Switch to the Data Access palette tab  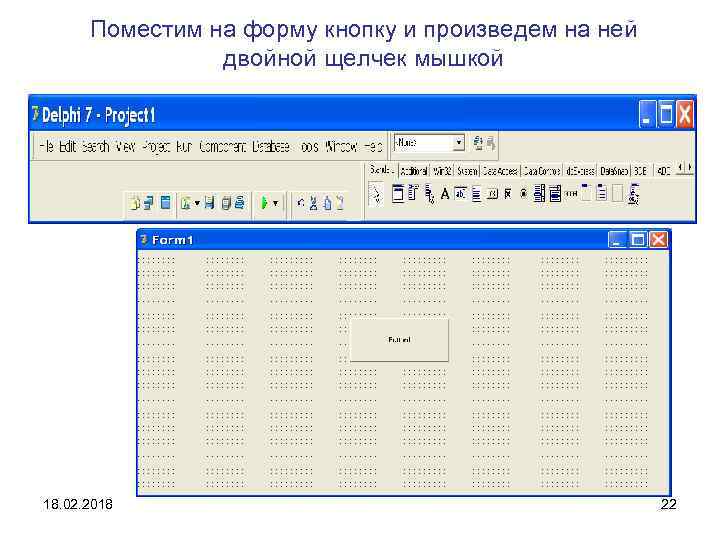(500, 171)
